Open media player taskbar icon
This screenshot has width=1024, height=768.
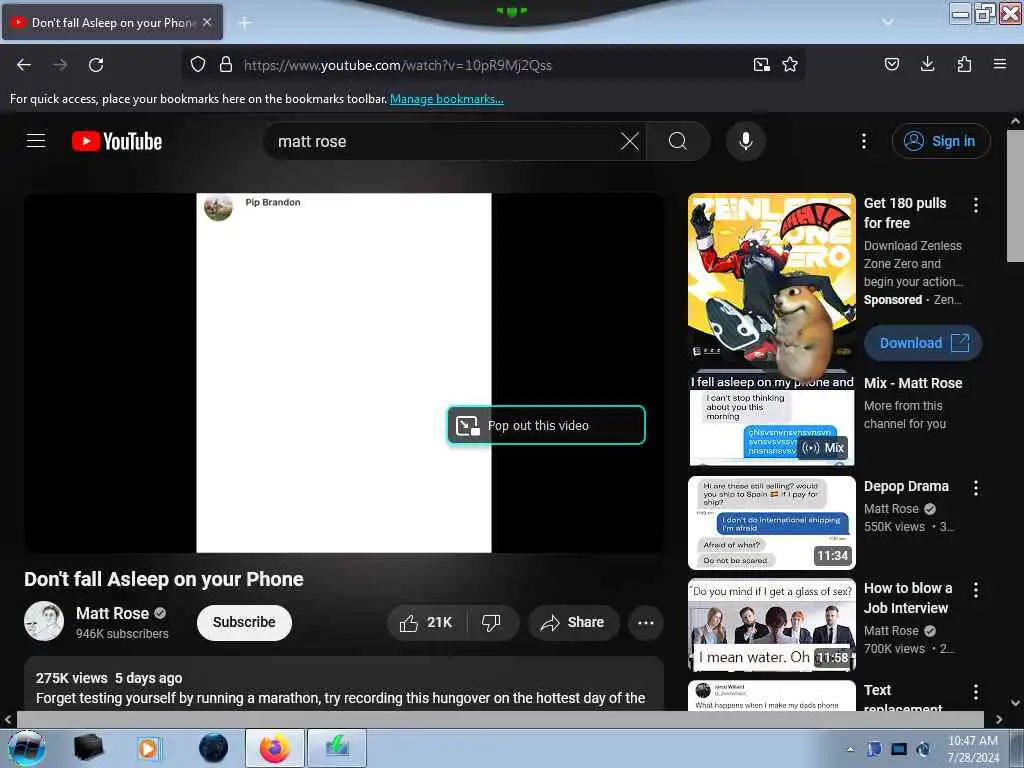click(149, 748)
